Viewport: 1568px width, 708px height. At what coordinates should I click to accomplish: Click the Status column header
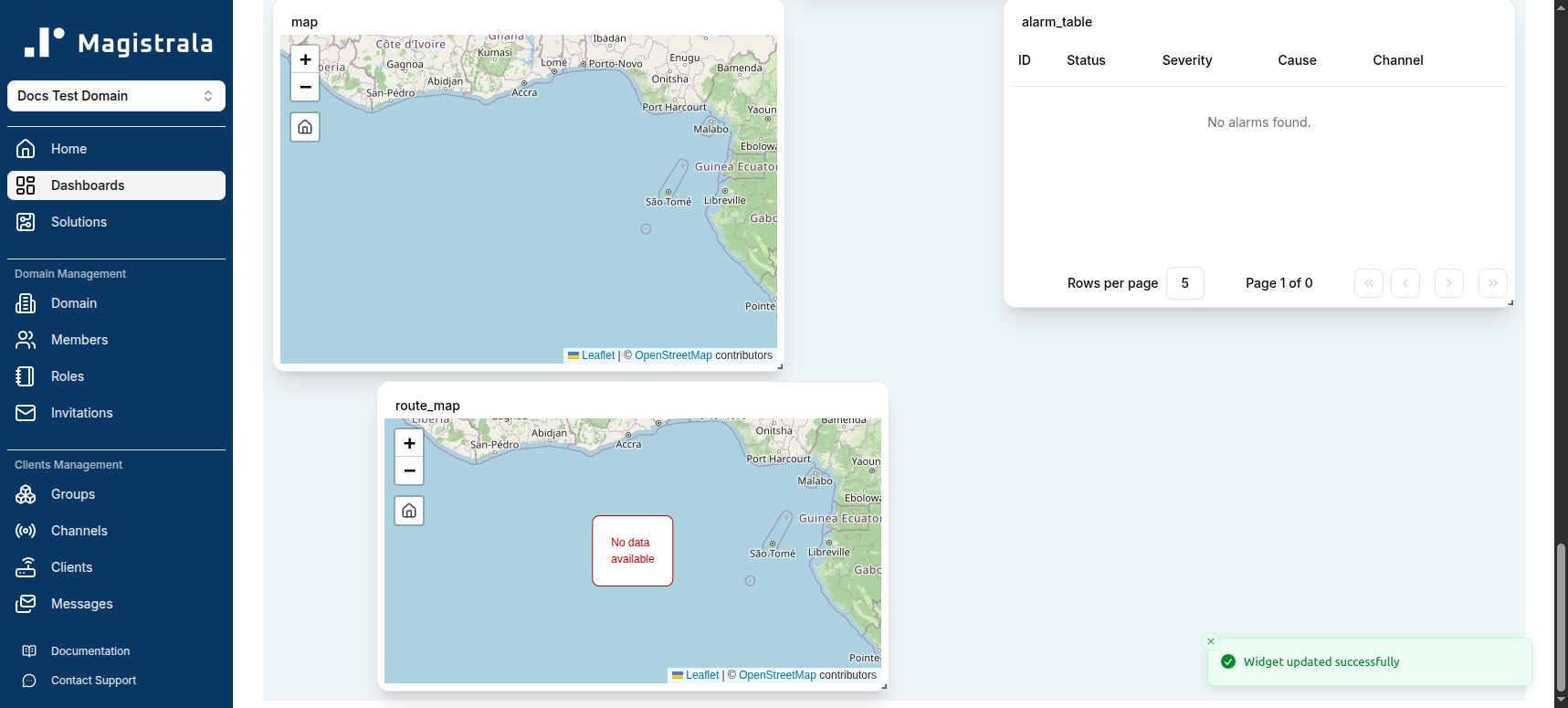tap(1086, 60)
